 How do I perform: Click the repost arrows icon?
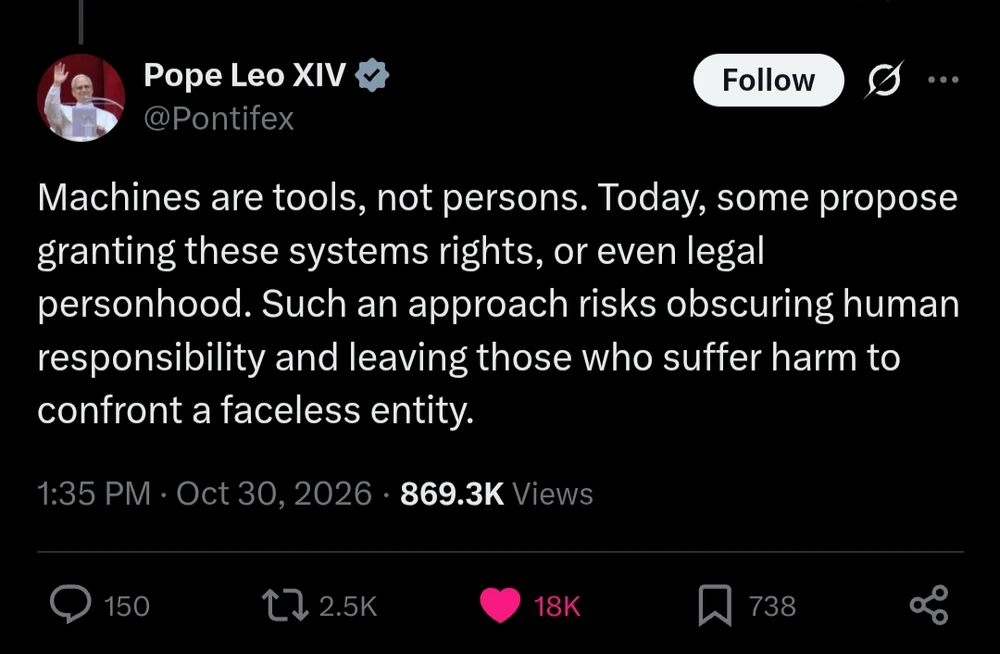286,605
